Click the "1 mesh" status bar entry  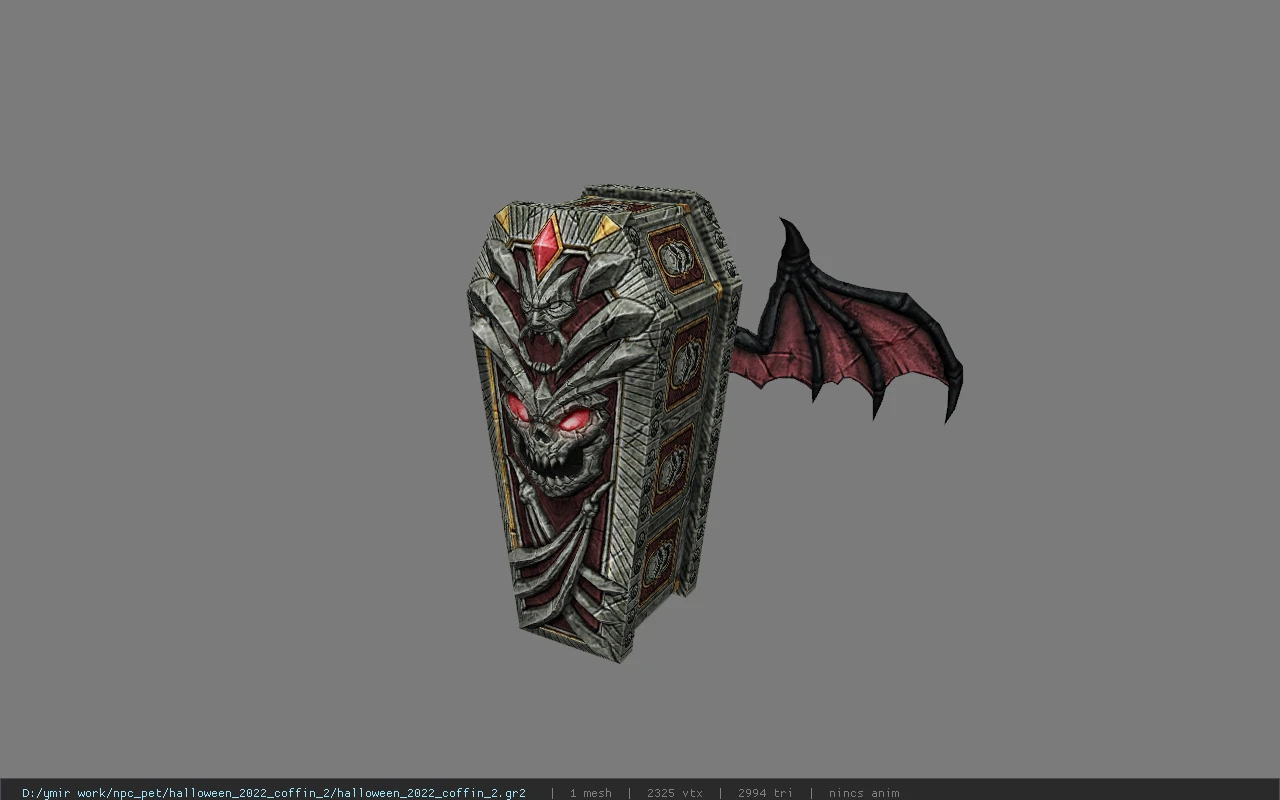click(x=591, y=793)
